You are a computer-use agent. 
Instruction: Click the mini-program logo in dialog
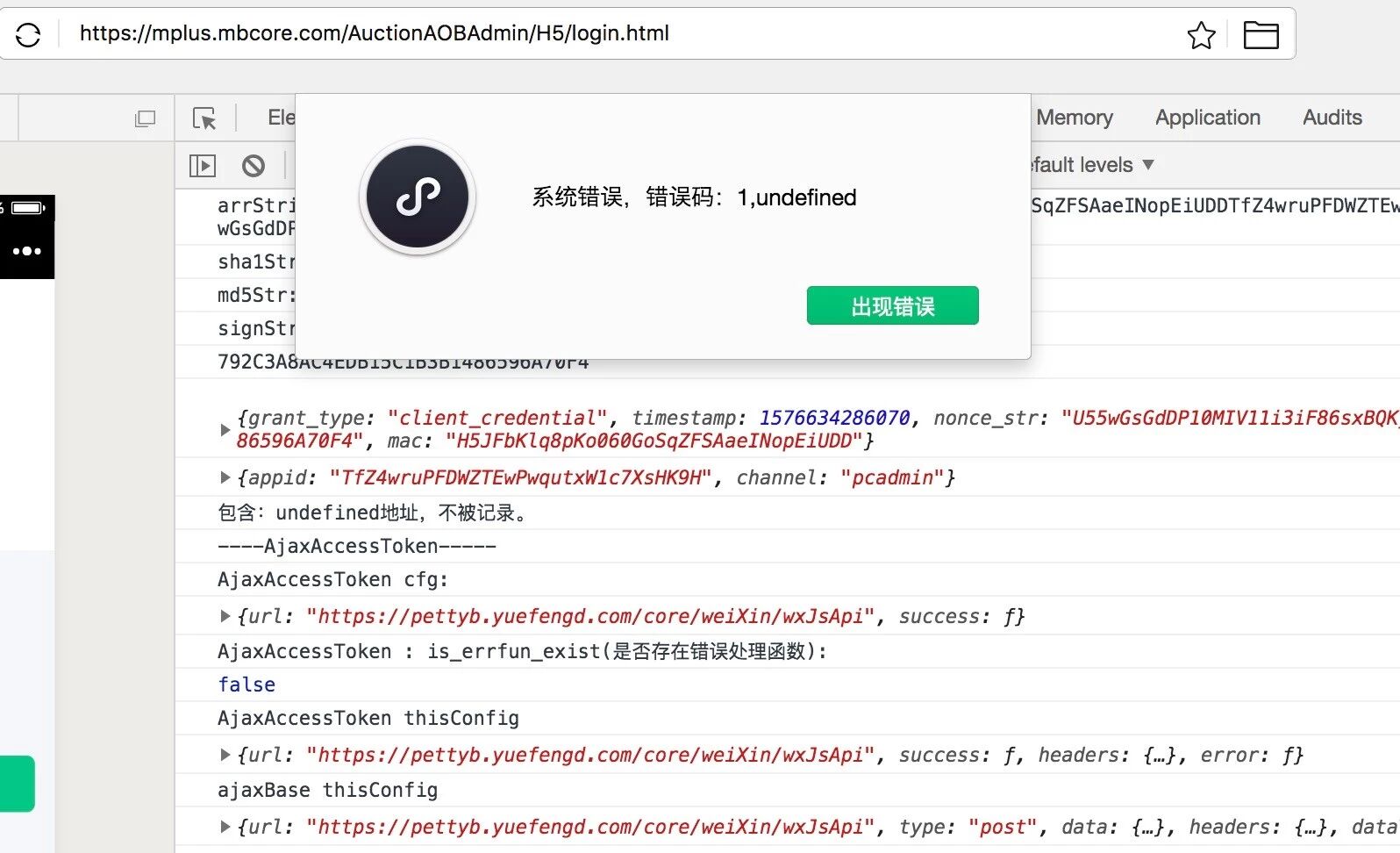(418, 197)
